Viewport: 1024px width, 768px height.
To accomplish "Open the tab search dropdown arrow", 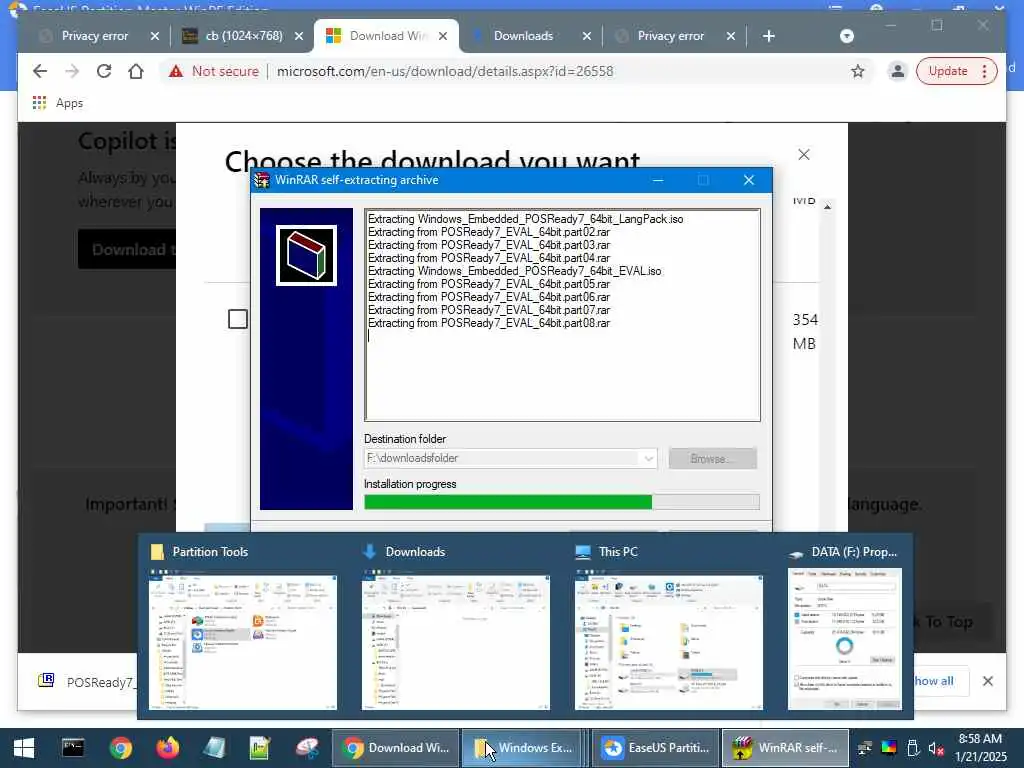I will (x=846, y=36).
